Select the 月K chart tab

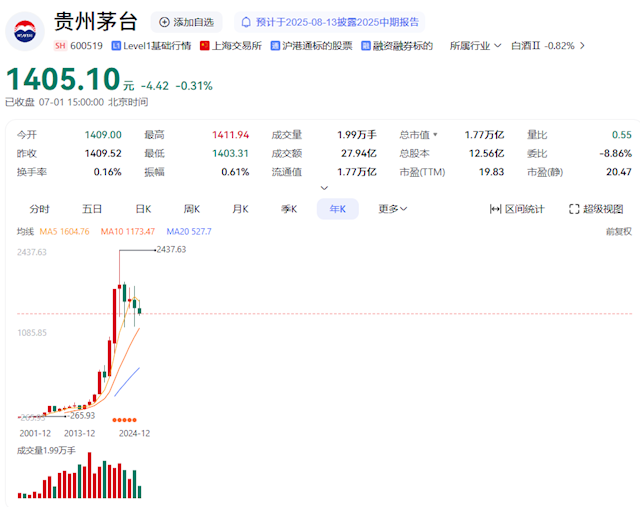click(x=240, y=209)
